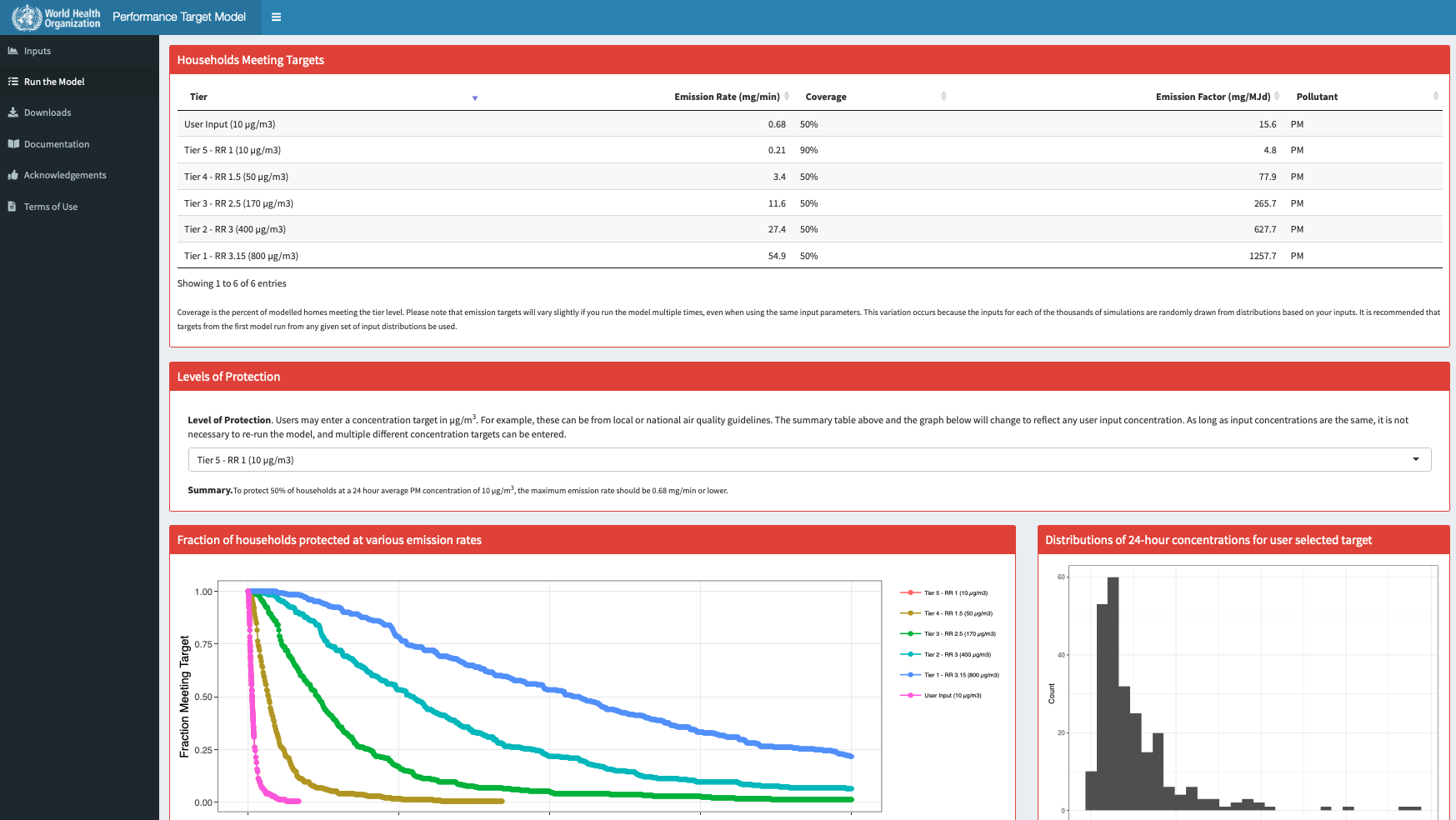Select the Tier 1 - RR 3.15 row
Viewport: 1456px width, 820px height.
809,256
